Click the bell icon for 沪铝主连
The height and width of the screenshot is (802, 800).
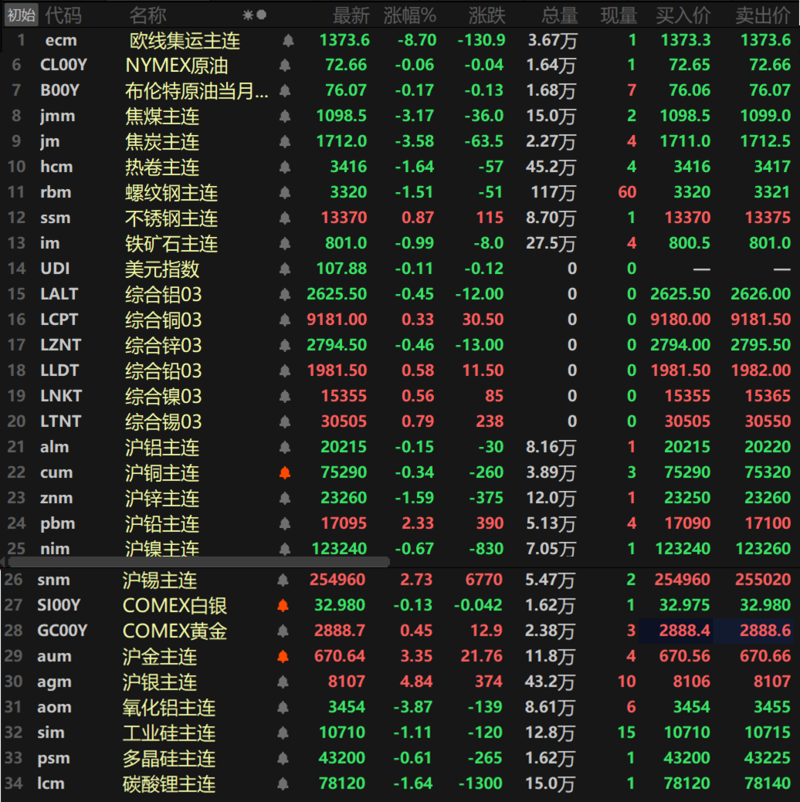click(x=285, y=447)
